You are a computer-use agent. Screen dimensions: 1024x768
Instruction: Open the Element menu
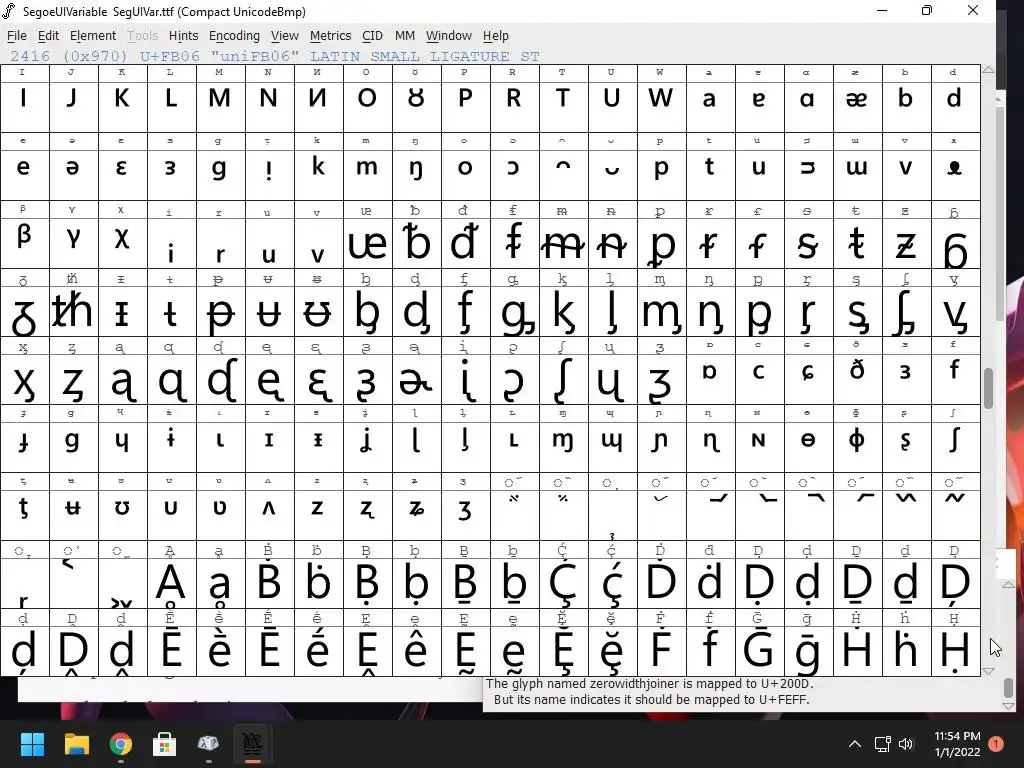(x=93, y=36)
